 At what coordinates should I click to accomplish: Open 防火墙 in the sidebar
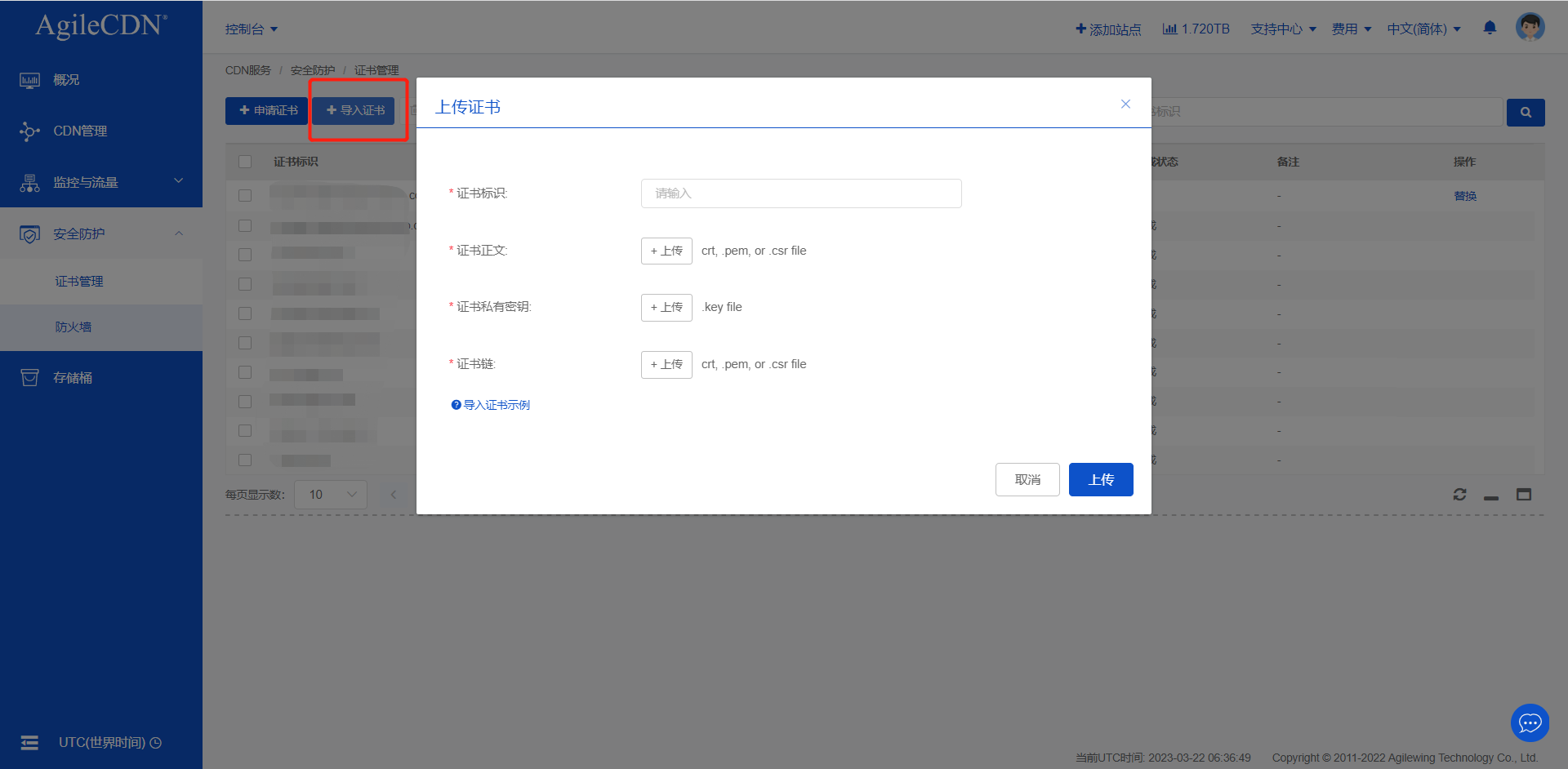point(73,327)
